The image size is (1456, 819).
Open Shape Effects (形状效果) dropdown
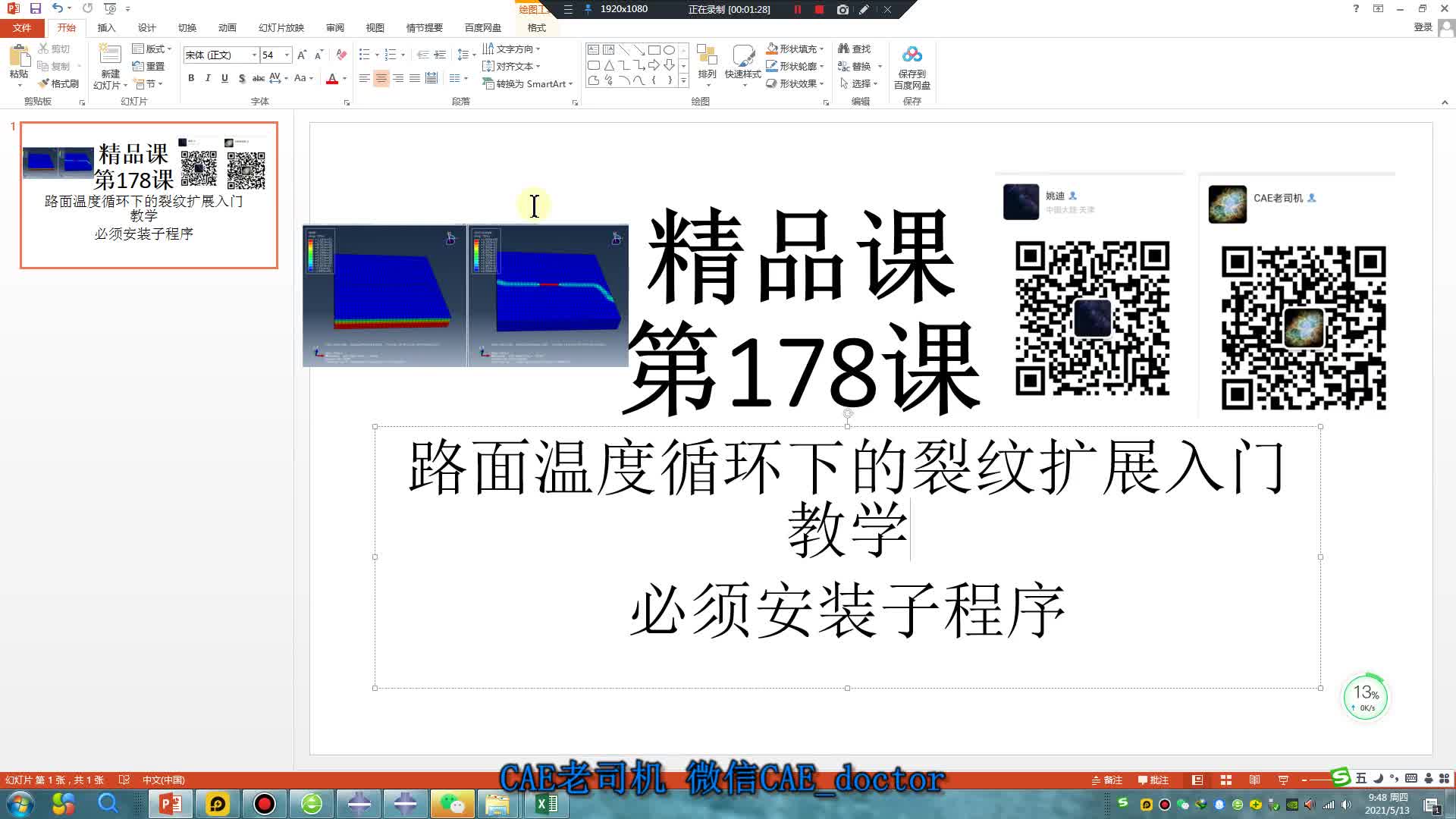[x=795, y=83]
